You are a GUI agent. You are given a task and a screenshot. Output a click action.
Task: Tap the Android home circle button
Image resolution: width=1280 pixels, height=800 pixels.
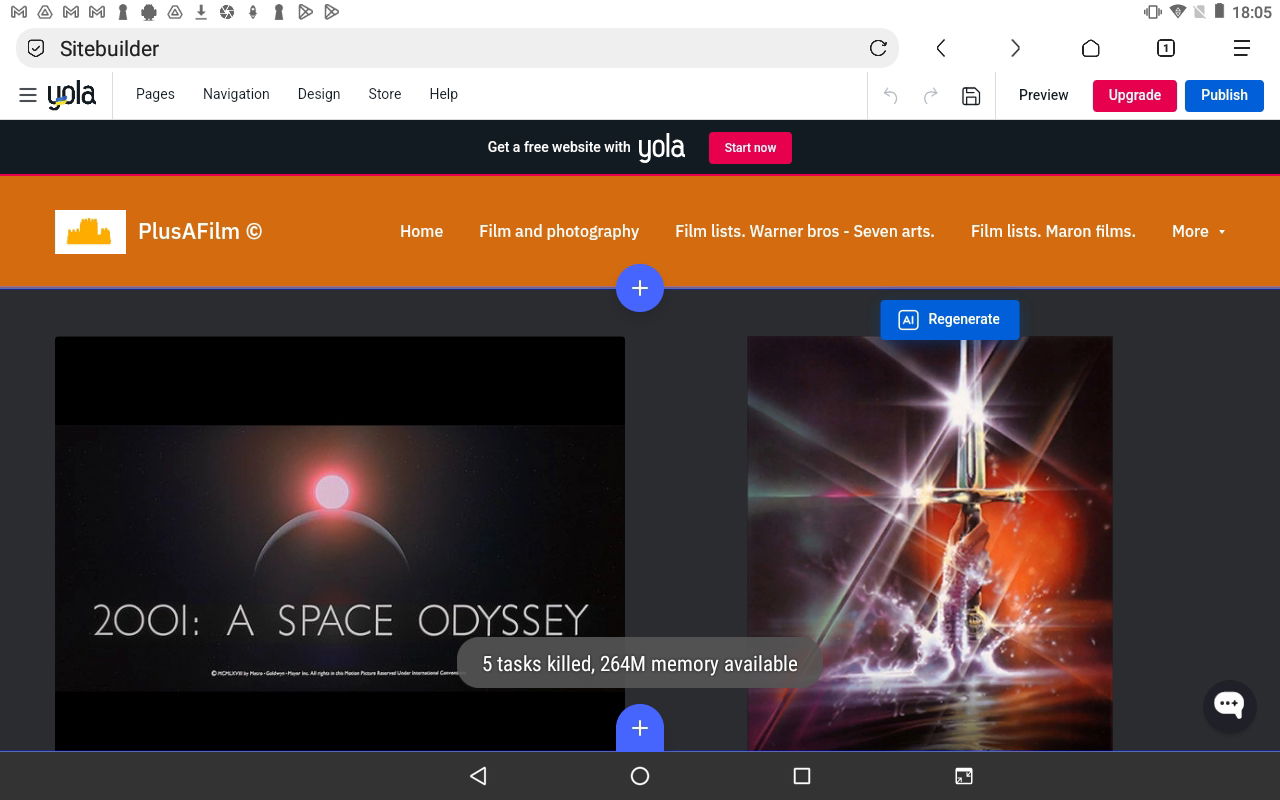[x=640, y=776]
